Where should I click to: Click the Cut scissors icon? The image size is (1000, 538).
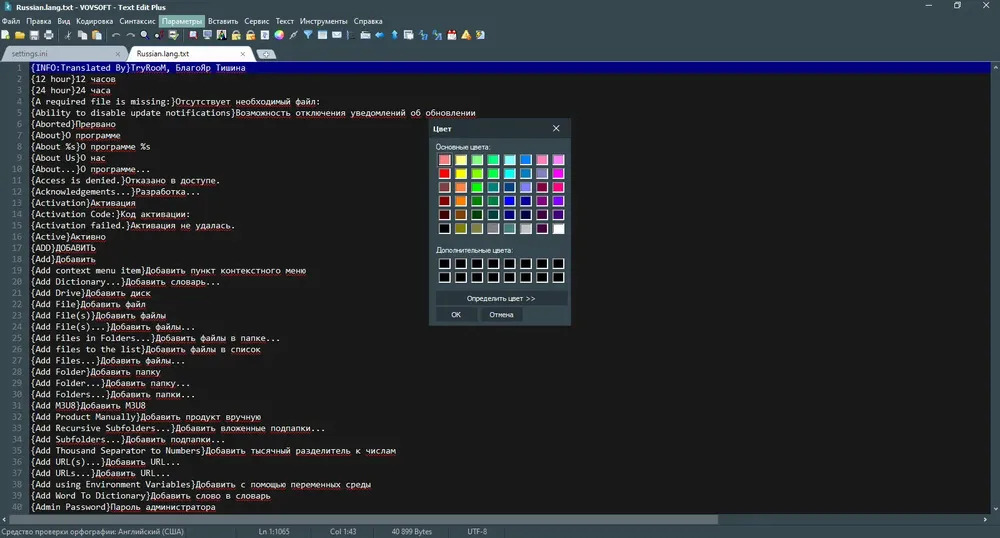pyautogui.click(x=68, y=35)
